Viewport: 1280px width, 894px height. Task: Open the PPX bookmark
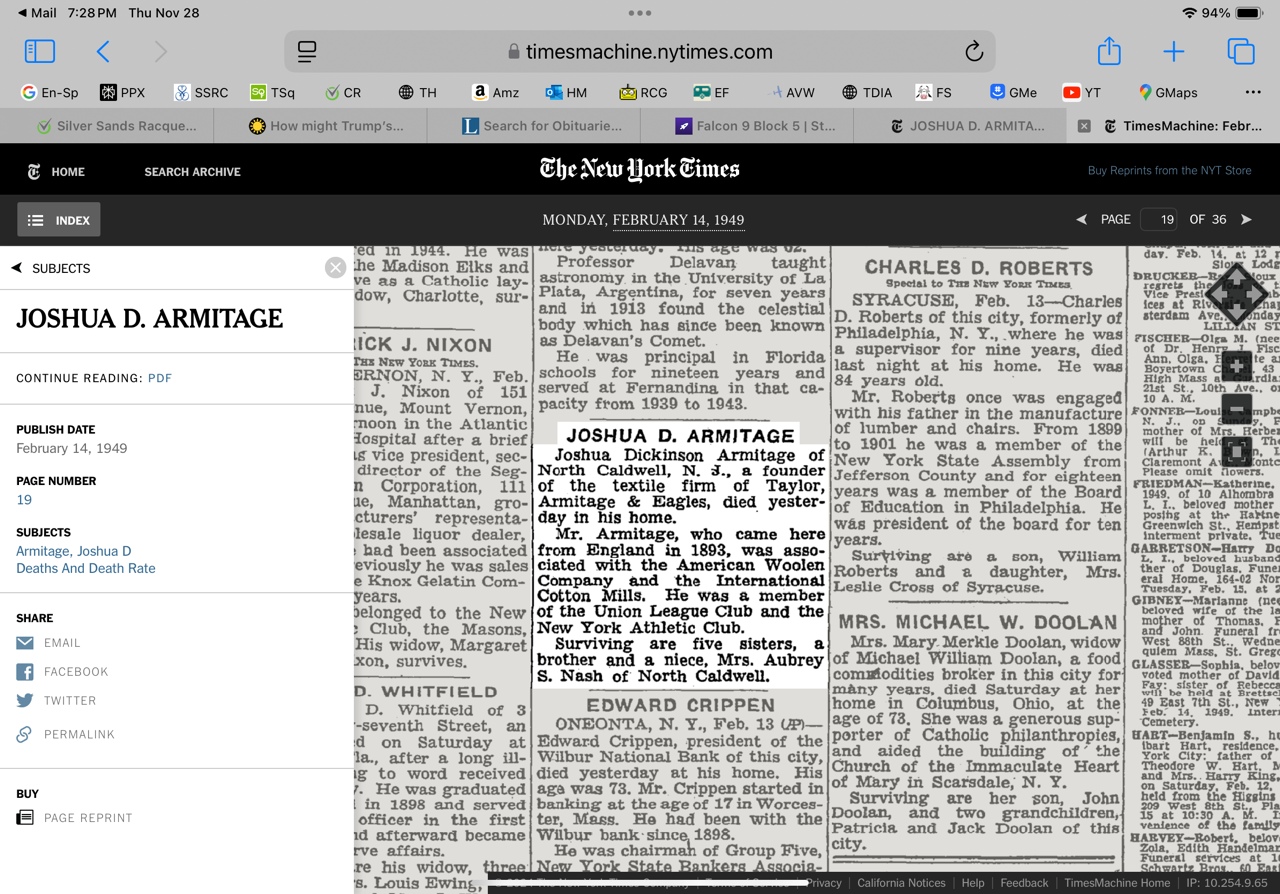click(122, 92)
